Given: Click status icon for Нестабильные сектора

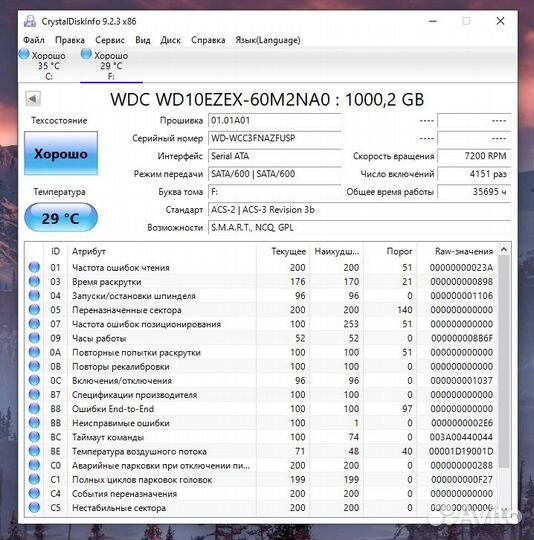Looking at the screenshot, I should coord(34,507).
